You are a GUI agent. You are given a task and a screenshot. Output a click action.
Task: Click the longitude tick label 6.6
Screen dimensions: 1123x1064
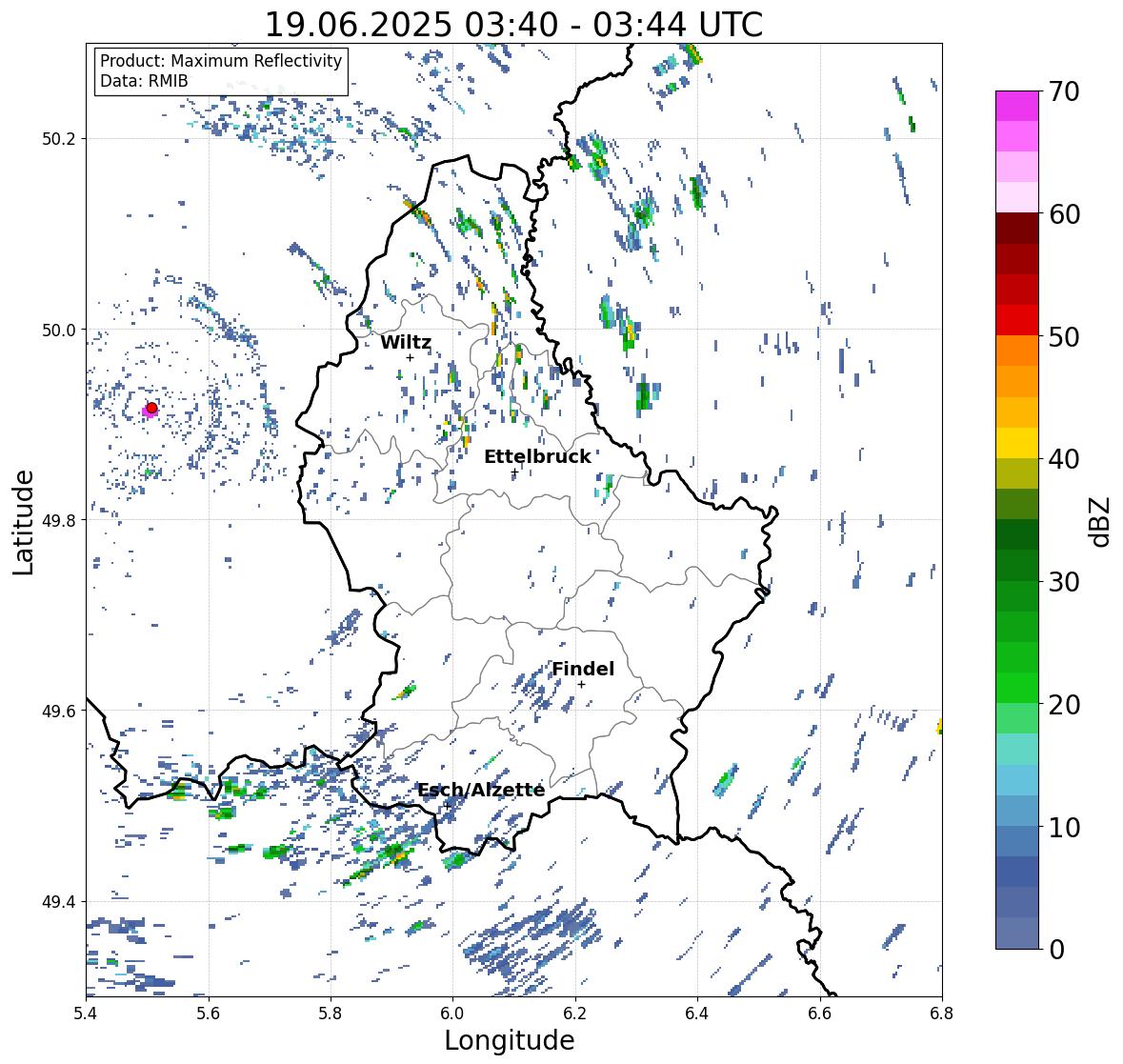coord(819,1013)
